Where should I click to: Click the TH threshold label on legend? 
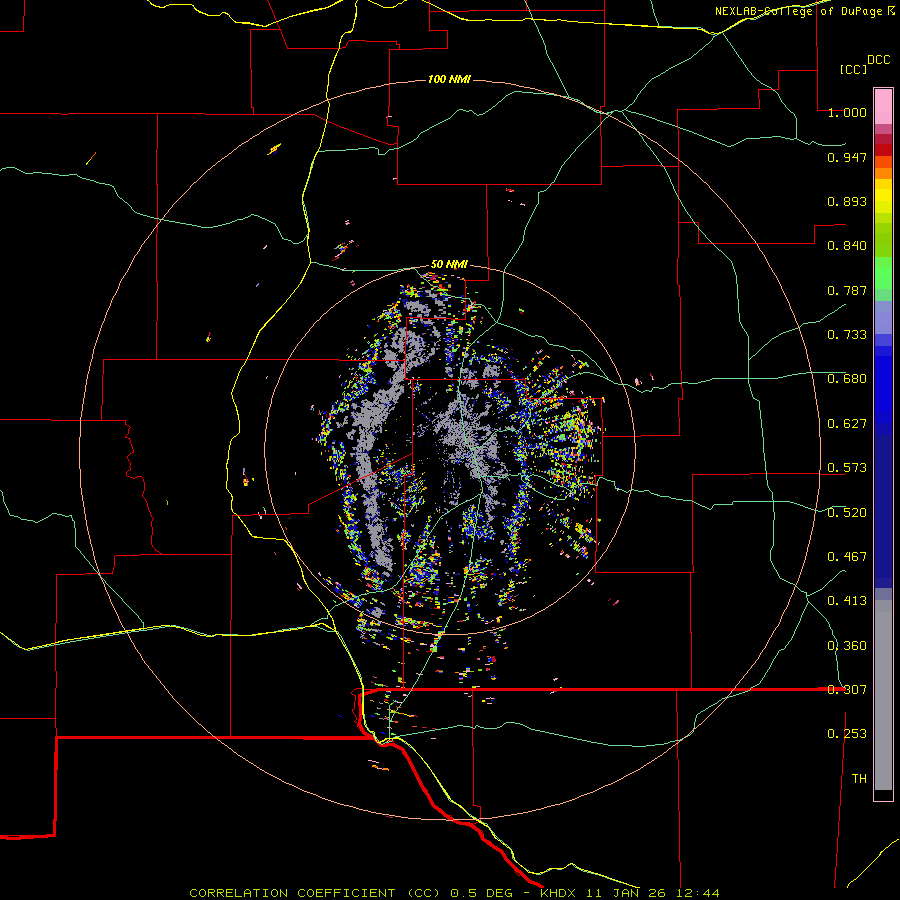click(859, 779)
